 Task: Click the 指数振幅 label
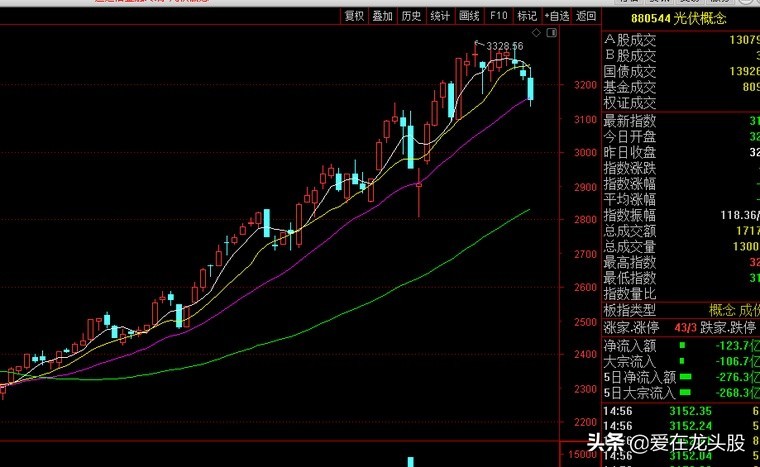pyautogui.click(x=629, y=215)
